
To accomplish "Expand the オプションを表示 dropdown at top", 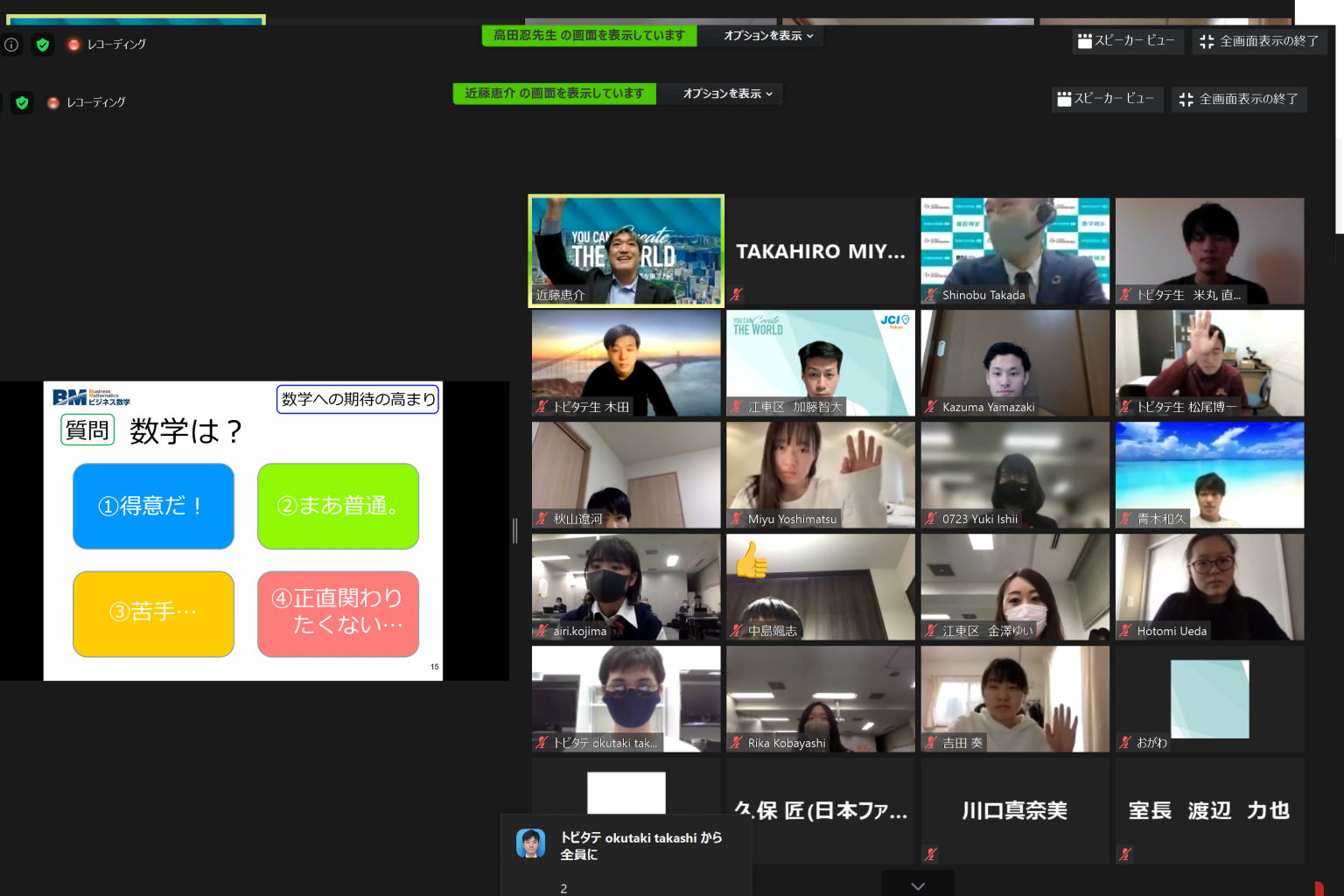I will click(x=767, y=36).
